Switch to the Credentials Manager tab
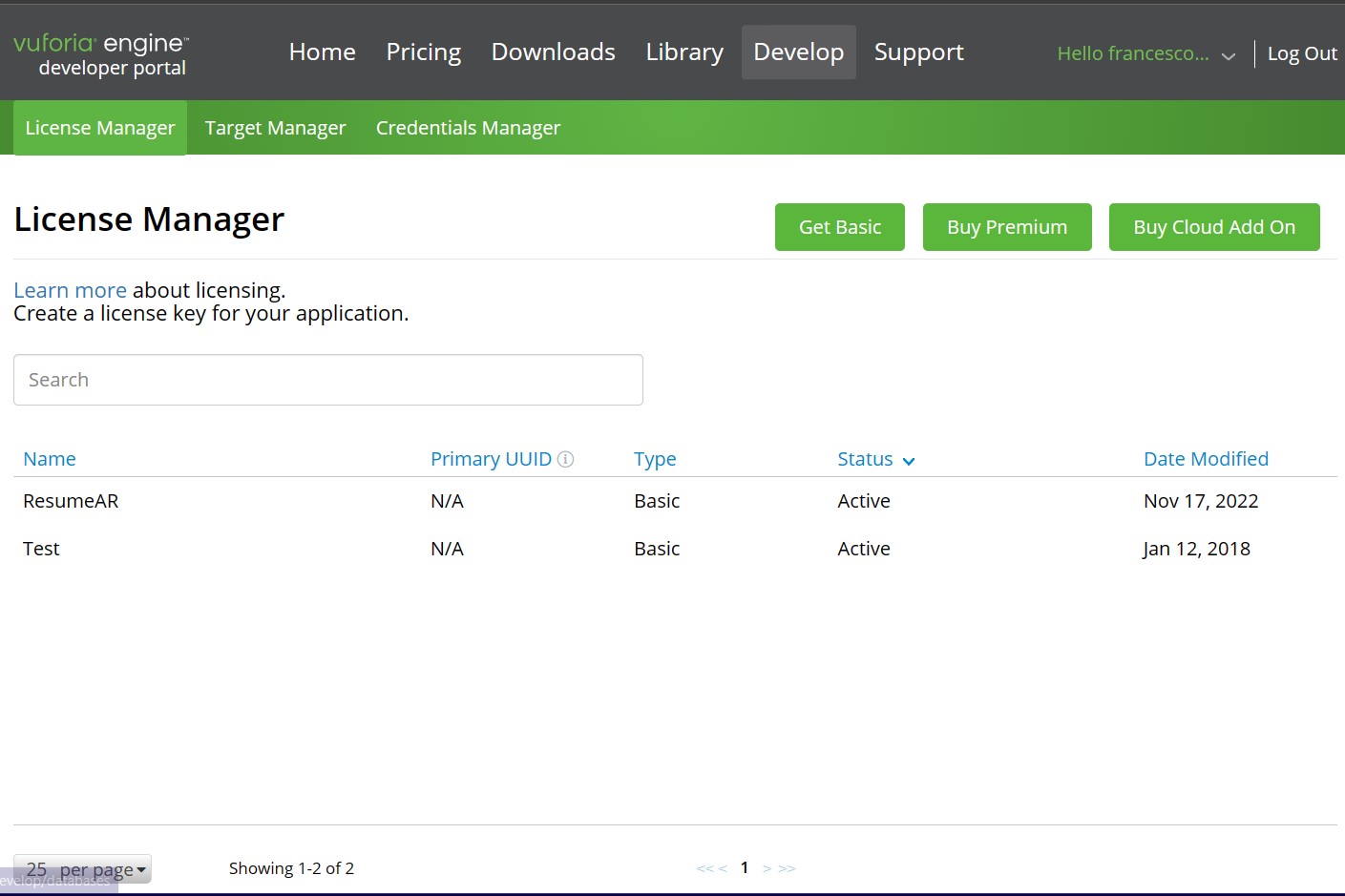The image size is (1345, 896). 469,128
